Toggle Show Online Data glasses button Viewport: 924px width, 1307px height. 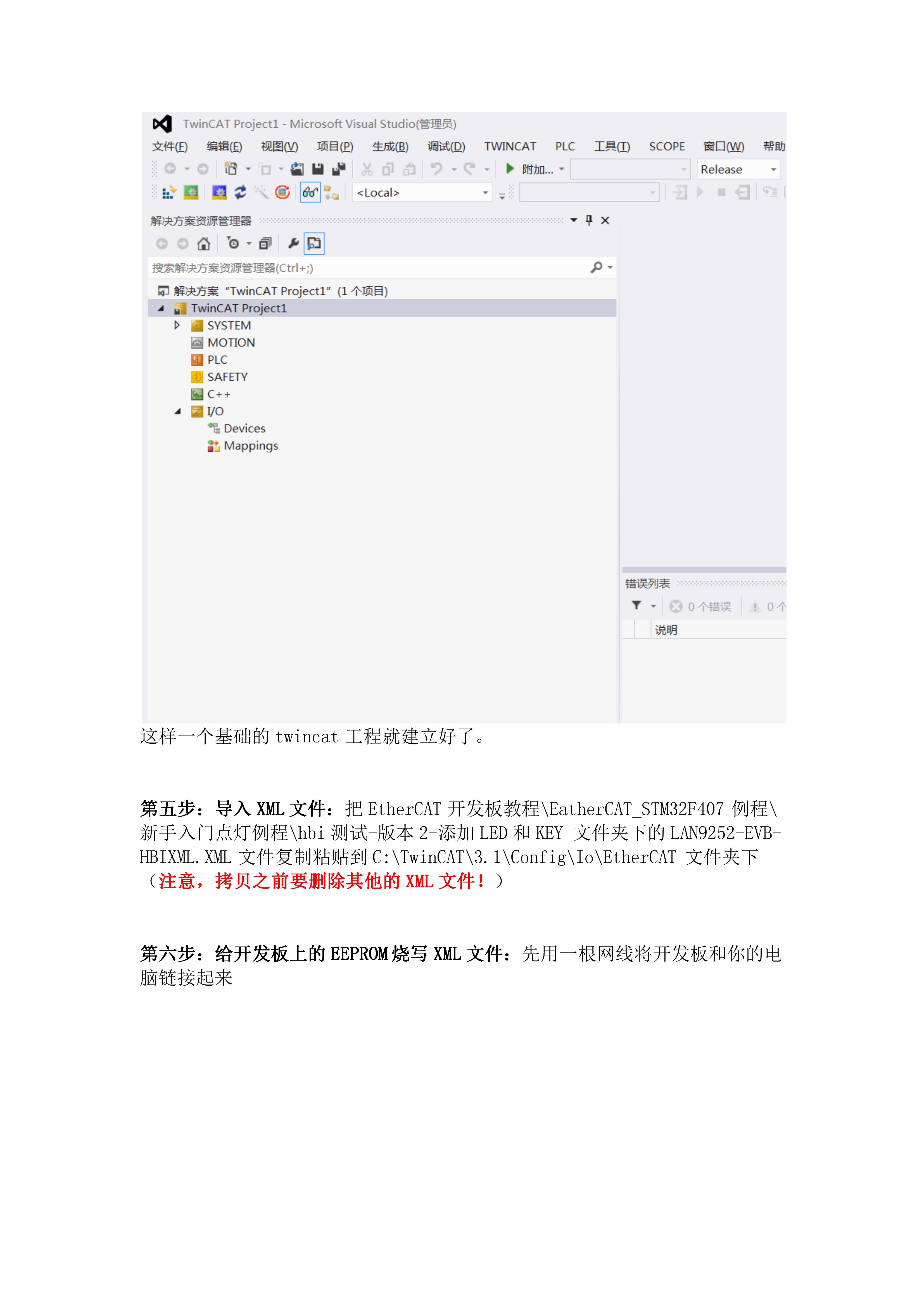click(310, 193)
